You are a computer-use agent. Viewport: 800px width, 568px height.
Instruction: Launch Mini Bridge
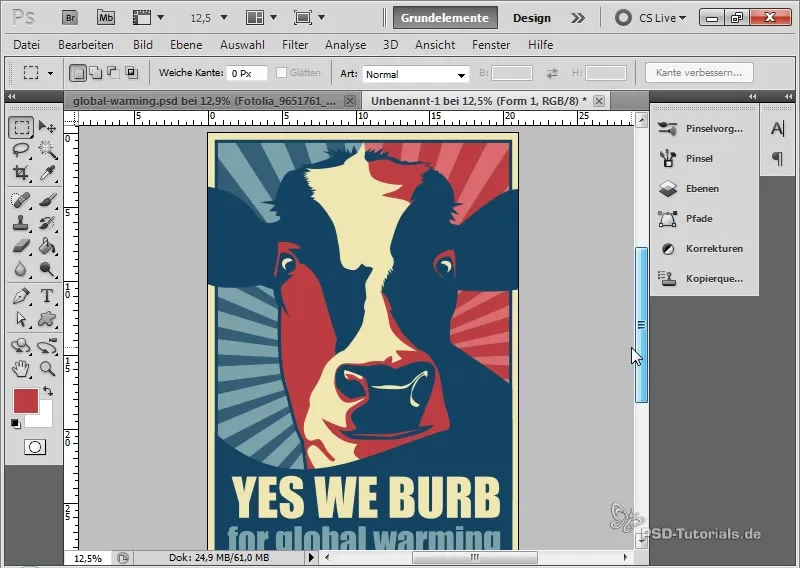[x=106, y=18]
